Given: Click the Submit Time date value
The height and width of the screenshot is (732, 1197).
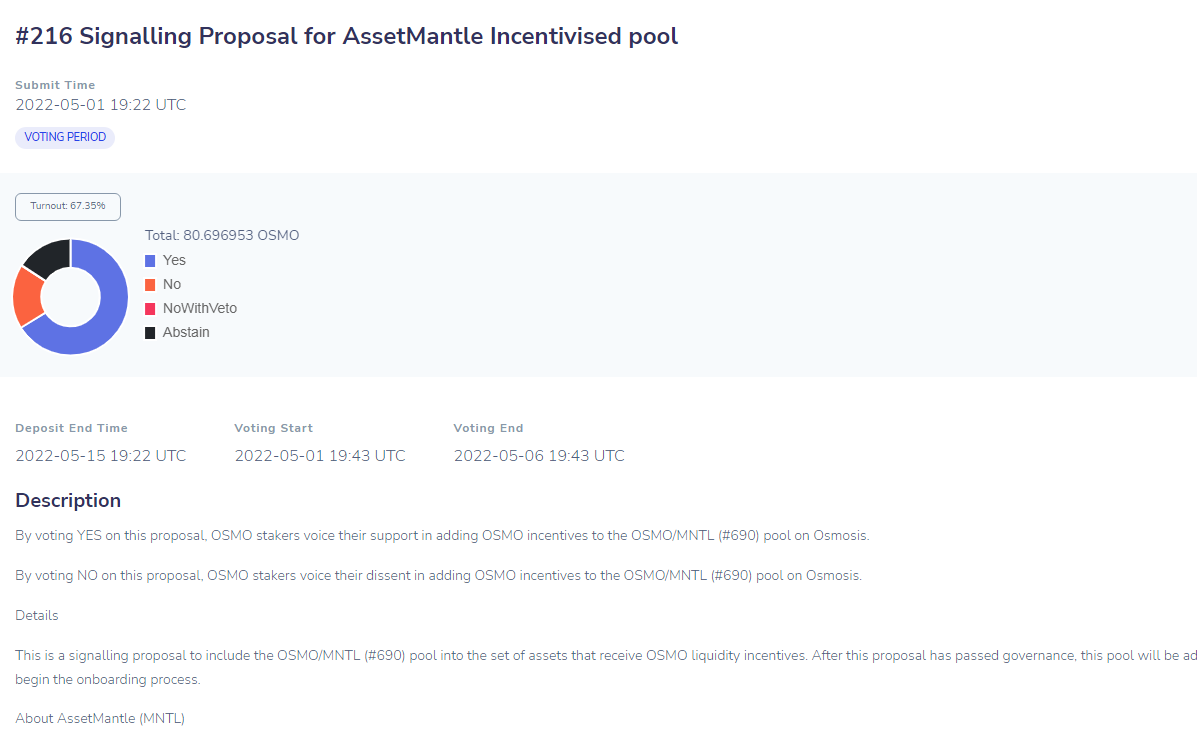Looking at the screenshot, I should click(101, 105).
